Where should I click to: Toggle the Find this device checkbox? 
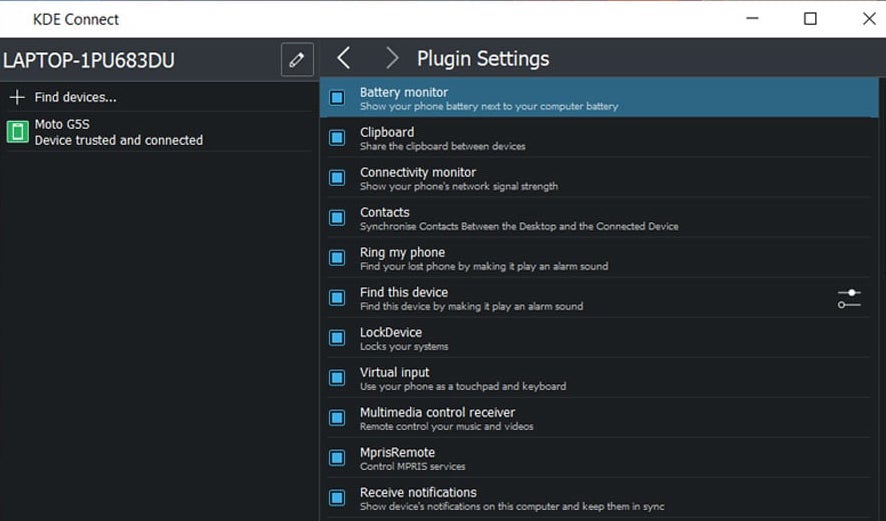click(337, 298)
